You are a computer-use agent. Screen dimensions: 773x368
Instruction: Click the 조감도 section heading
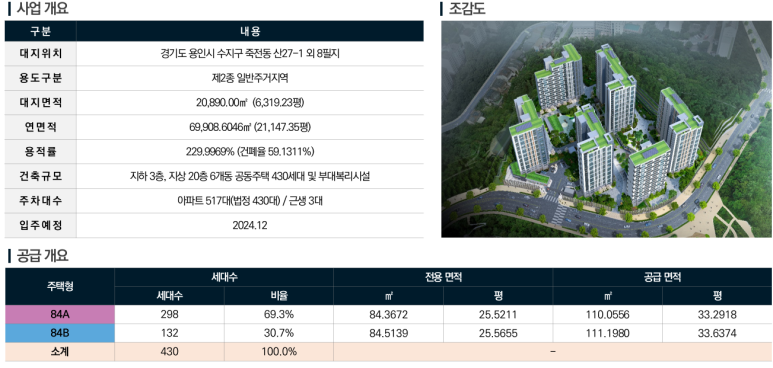(466, 8)
